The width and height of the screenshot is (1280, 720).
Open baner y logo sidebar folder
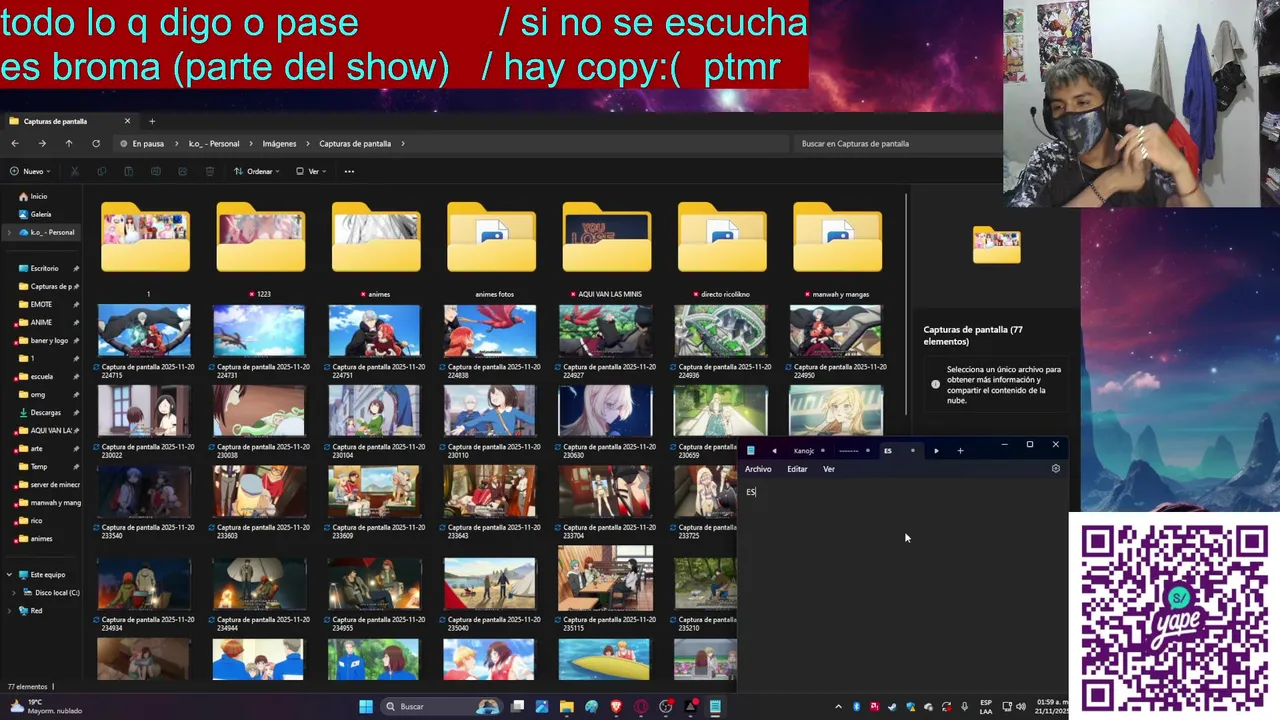tap(49, 340)
